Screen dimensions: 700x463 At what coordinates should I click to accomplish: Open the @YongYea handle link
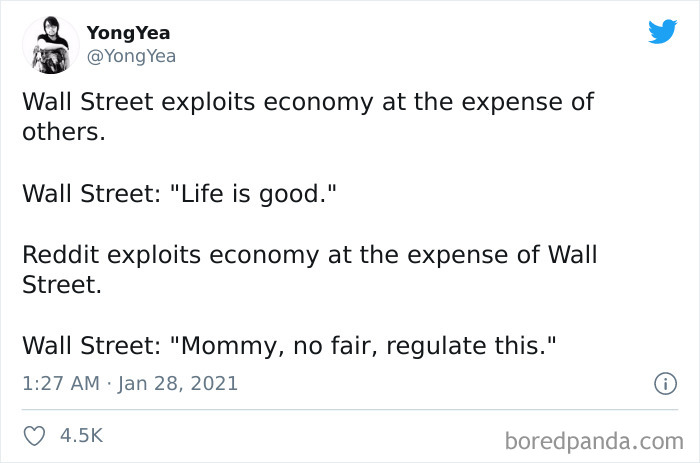click(x=132, y=56)
